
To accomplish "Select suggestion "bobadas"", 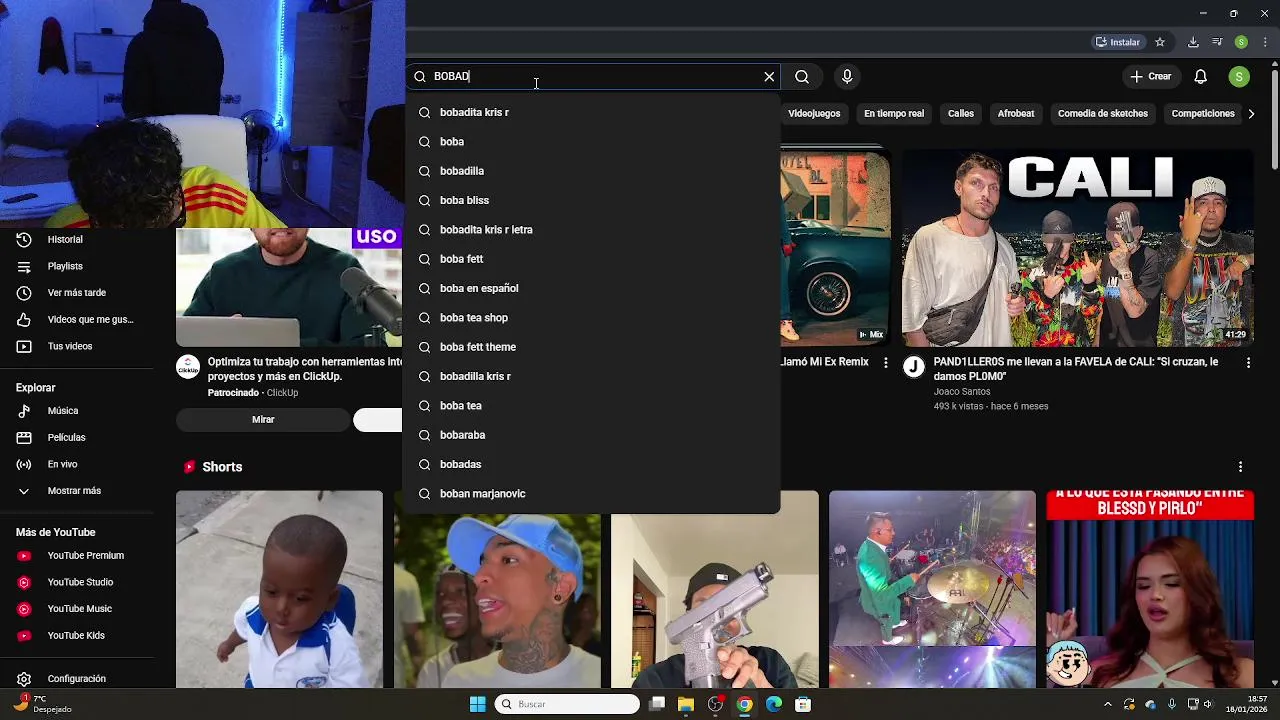I will coord(591,464).
